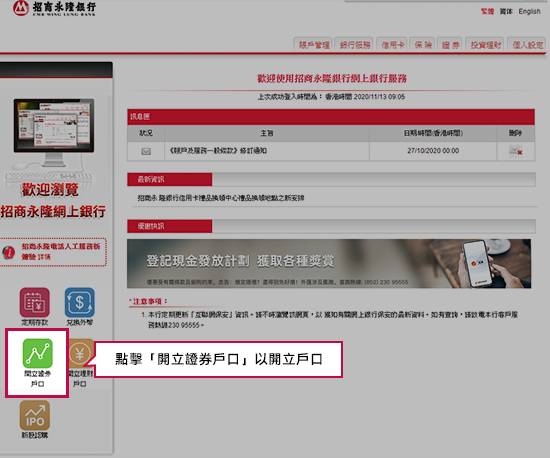Click the 主旨 column header

click(x=267, y=133)
